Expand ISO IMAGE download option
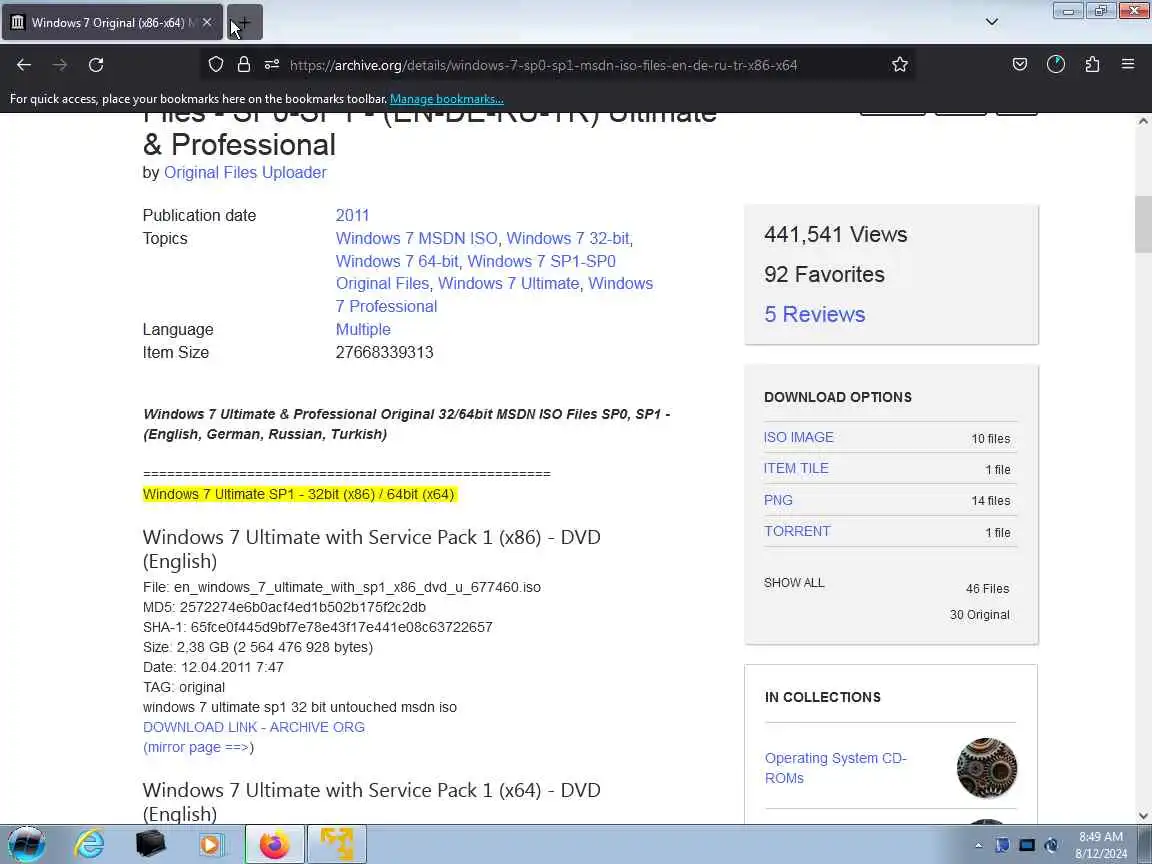Screen dimensions: 1152x864 (799, 437)
